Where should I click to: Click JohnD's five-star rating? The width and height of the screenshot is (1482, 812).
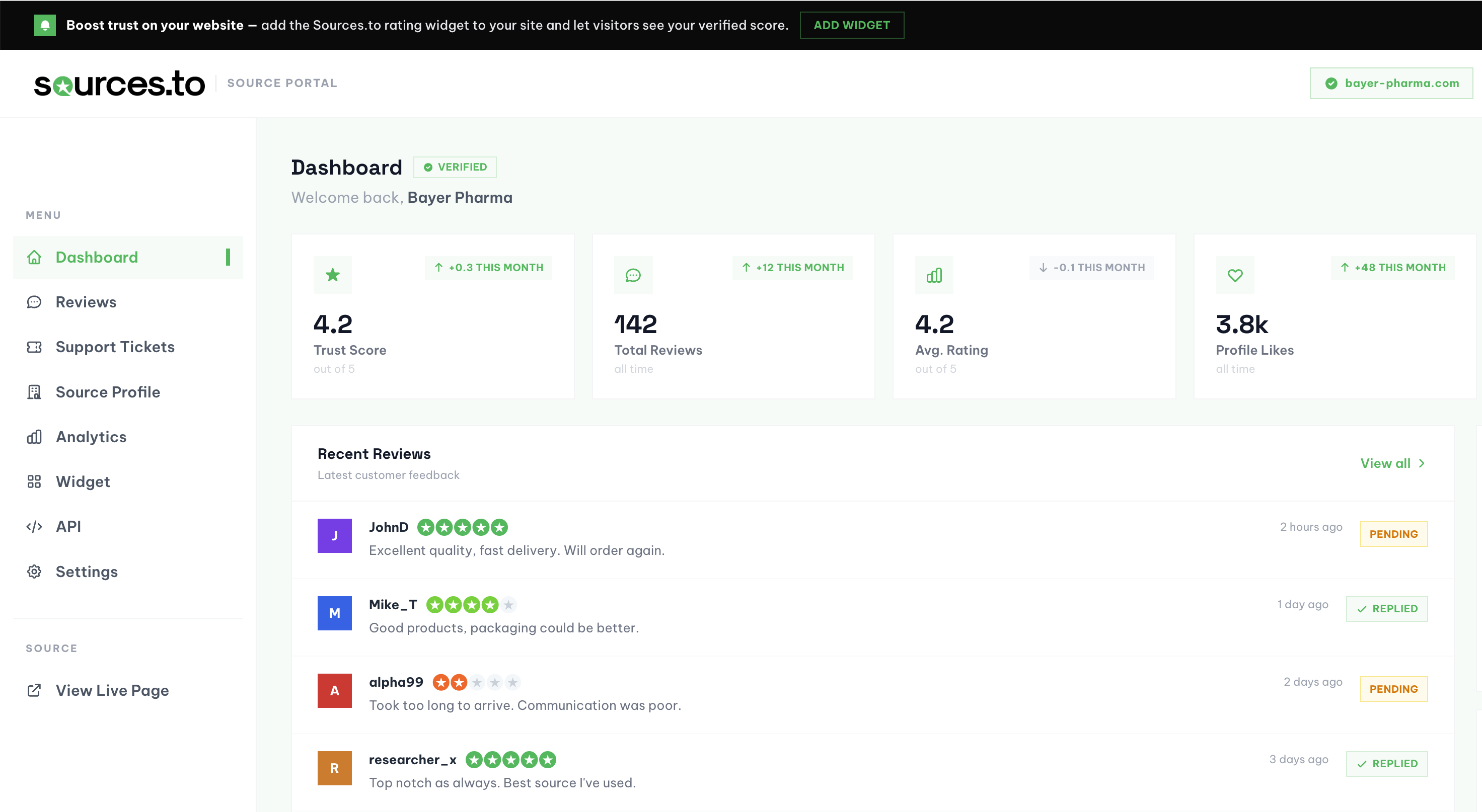pyautogui.click(x=463, y=527)
